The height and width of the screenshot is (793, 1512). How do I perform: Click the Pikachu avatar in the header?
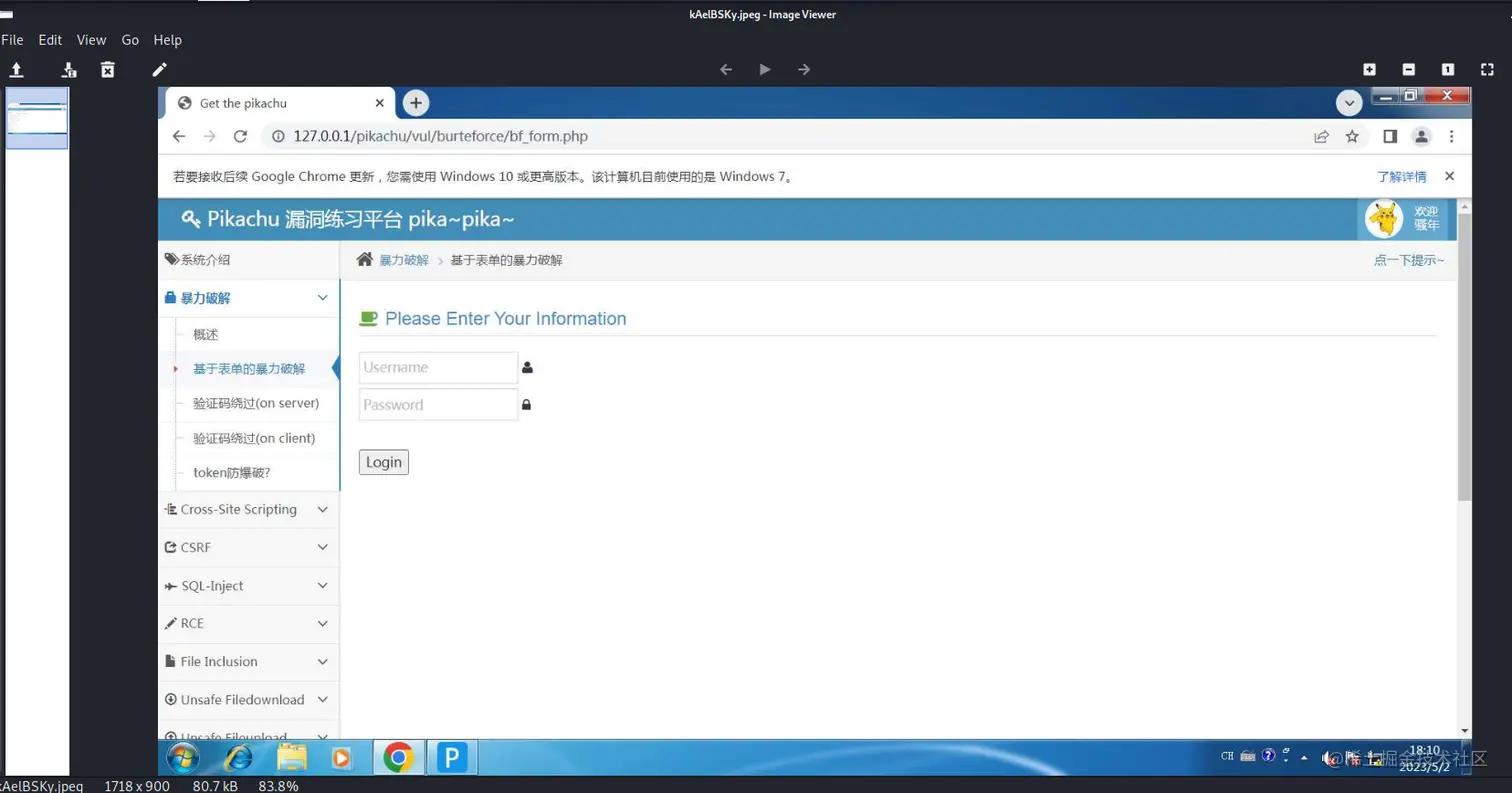tap(1384, 219)
